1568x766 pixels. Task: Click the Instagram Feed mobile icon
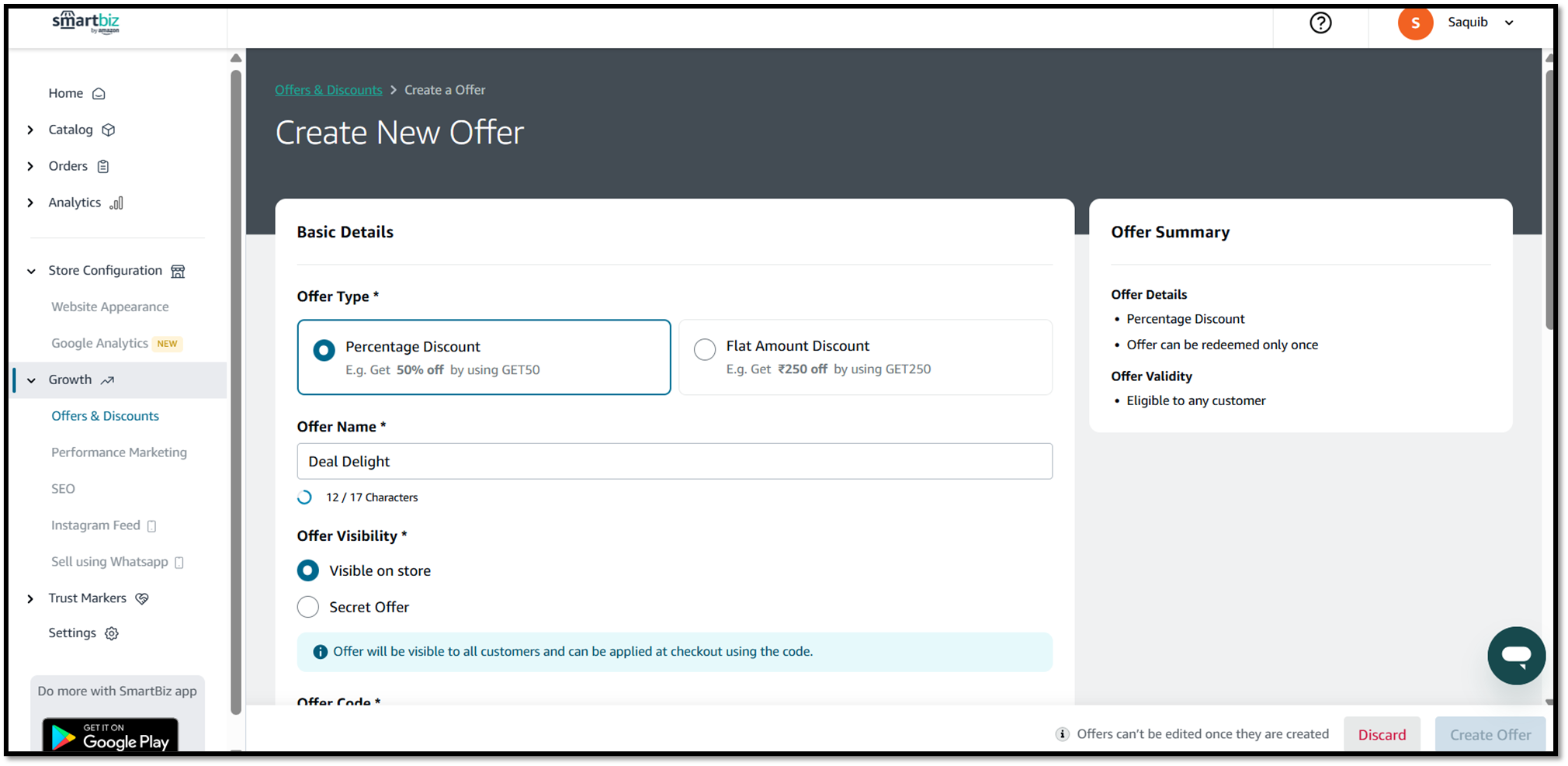click(151, 526)
